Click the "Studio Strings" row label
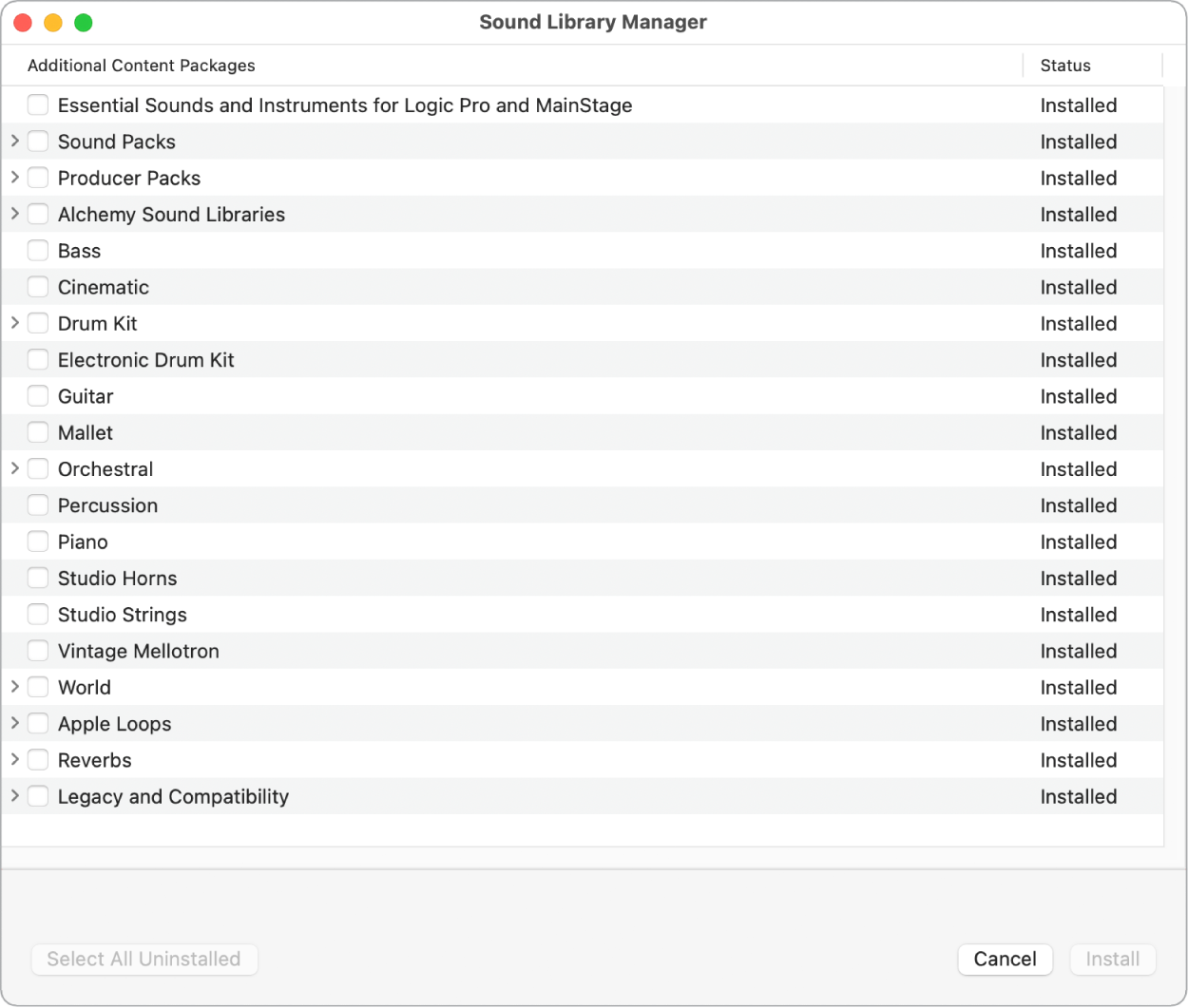 (123, 615)
